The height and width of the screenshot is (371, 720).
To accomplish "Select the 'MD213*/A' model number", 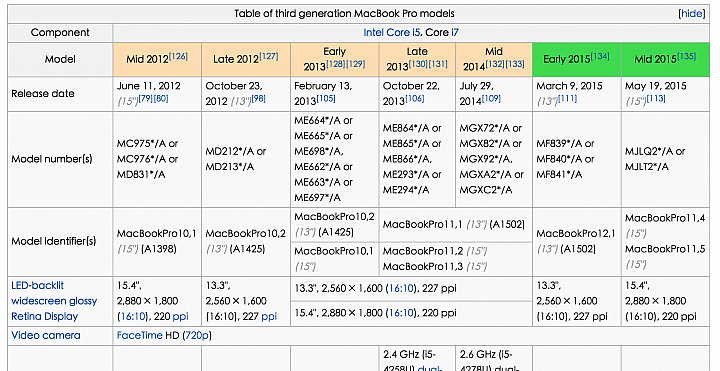I will click(x=230, y=167).
